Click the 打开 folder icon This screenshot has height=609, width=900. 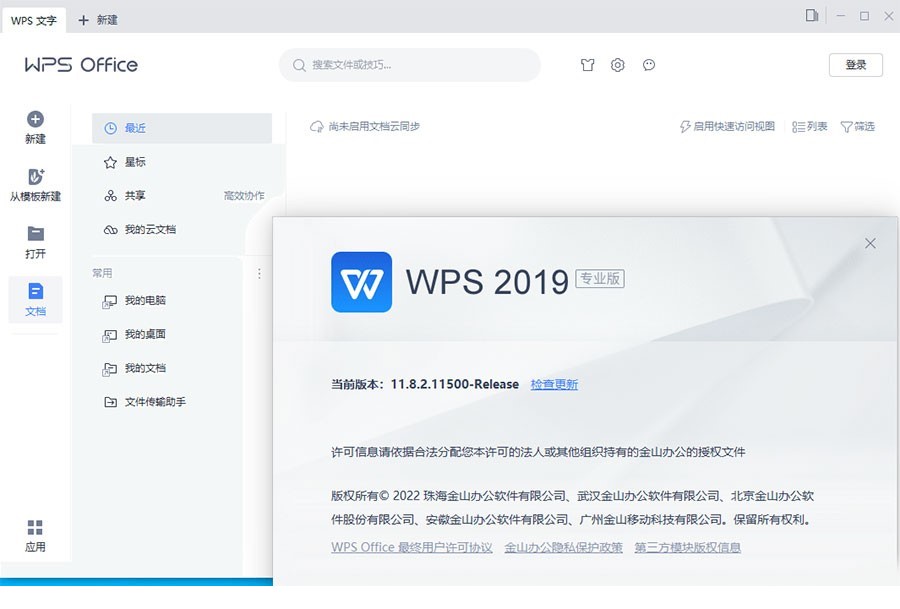point(36,234)
